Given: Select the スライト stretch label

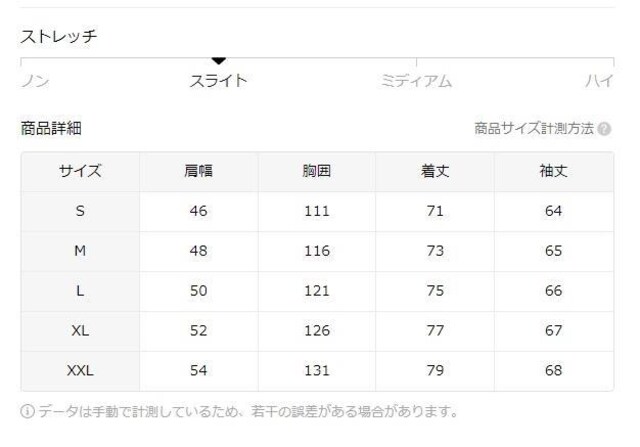Looking at the screenshot, I should (x=218, y=80).
